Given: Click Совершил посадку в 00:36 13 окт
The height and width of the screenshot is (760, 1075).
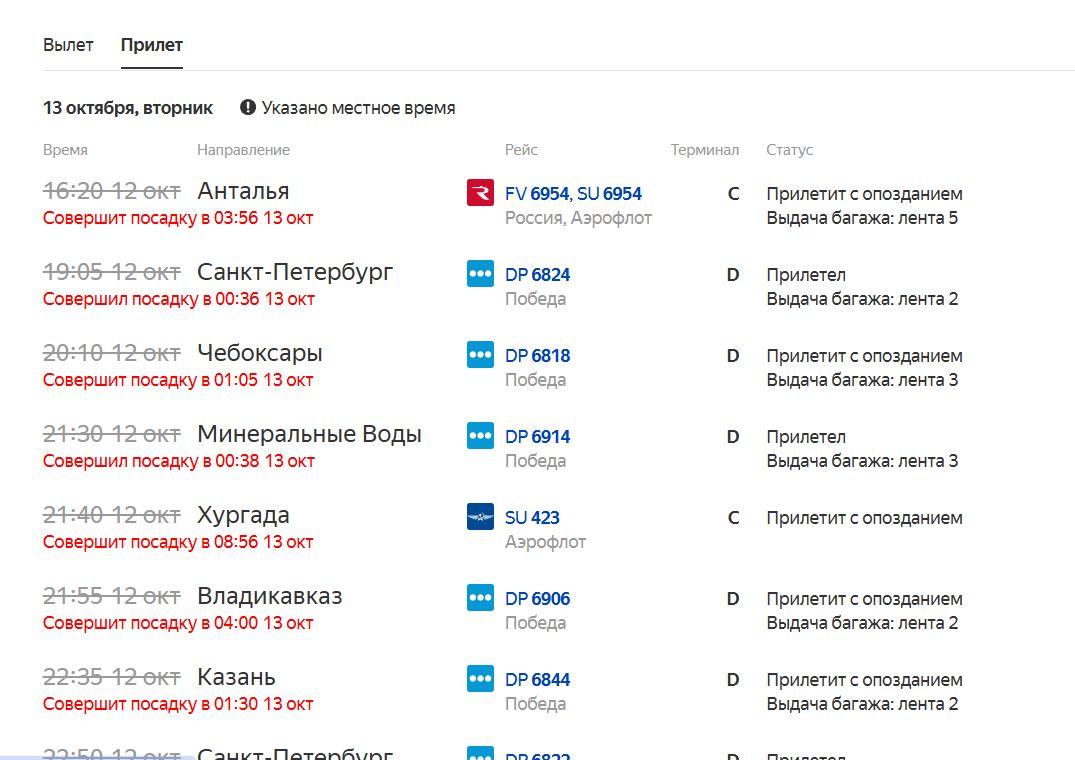Looking at the screenshot, I should pos(178,299).
